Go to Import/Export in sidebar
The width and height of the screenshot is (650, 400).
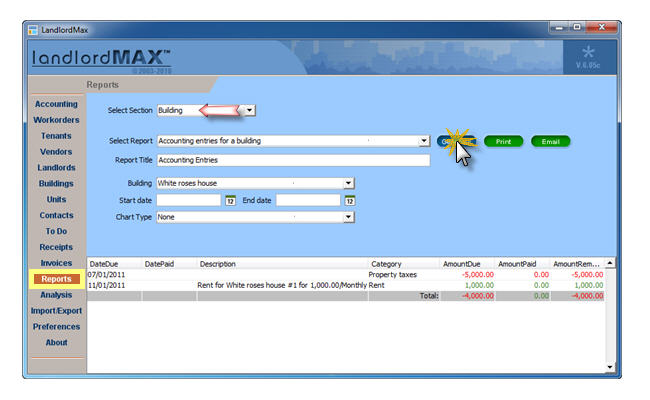(56, 311)
